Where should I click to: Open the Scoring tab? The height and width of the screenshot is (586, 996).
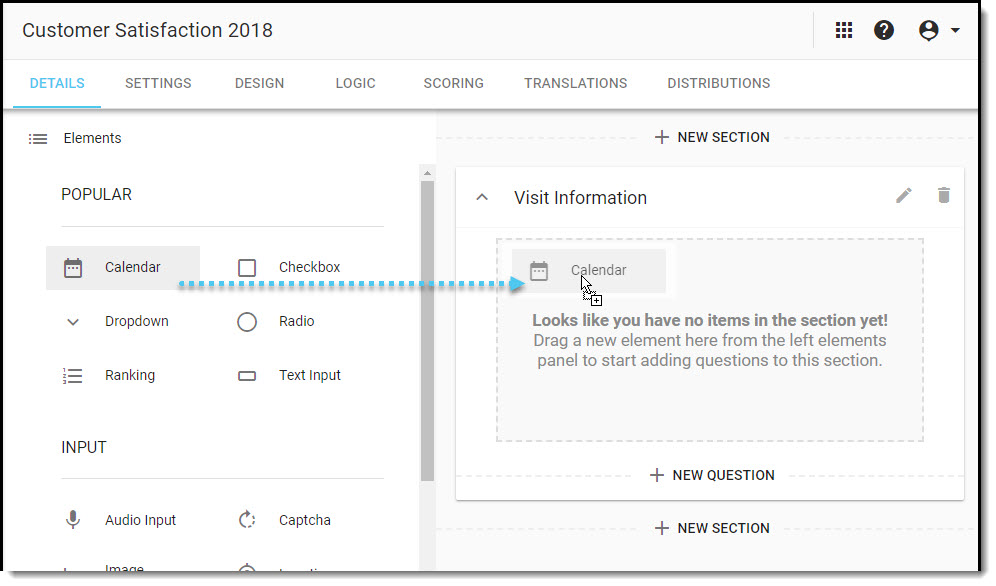454,83
